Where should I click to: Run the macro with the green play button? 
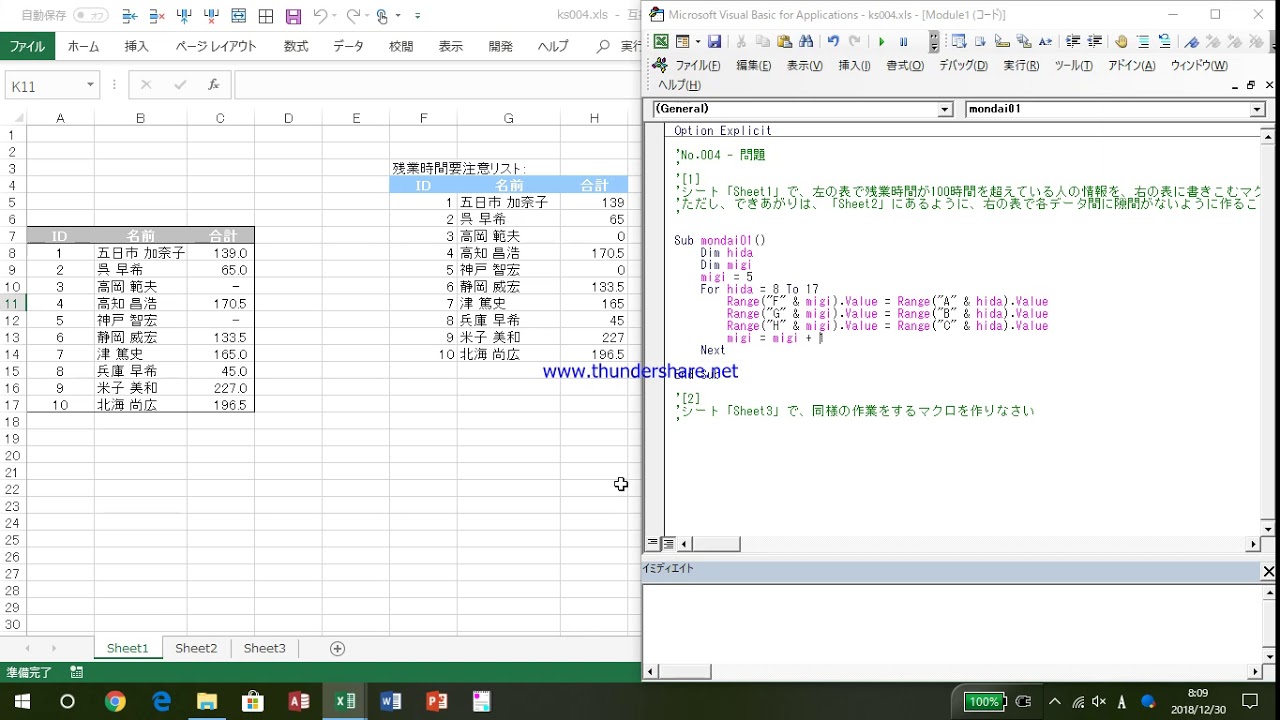(x=881, y=42)
